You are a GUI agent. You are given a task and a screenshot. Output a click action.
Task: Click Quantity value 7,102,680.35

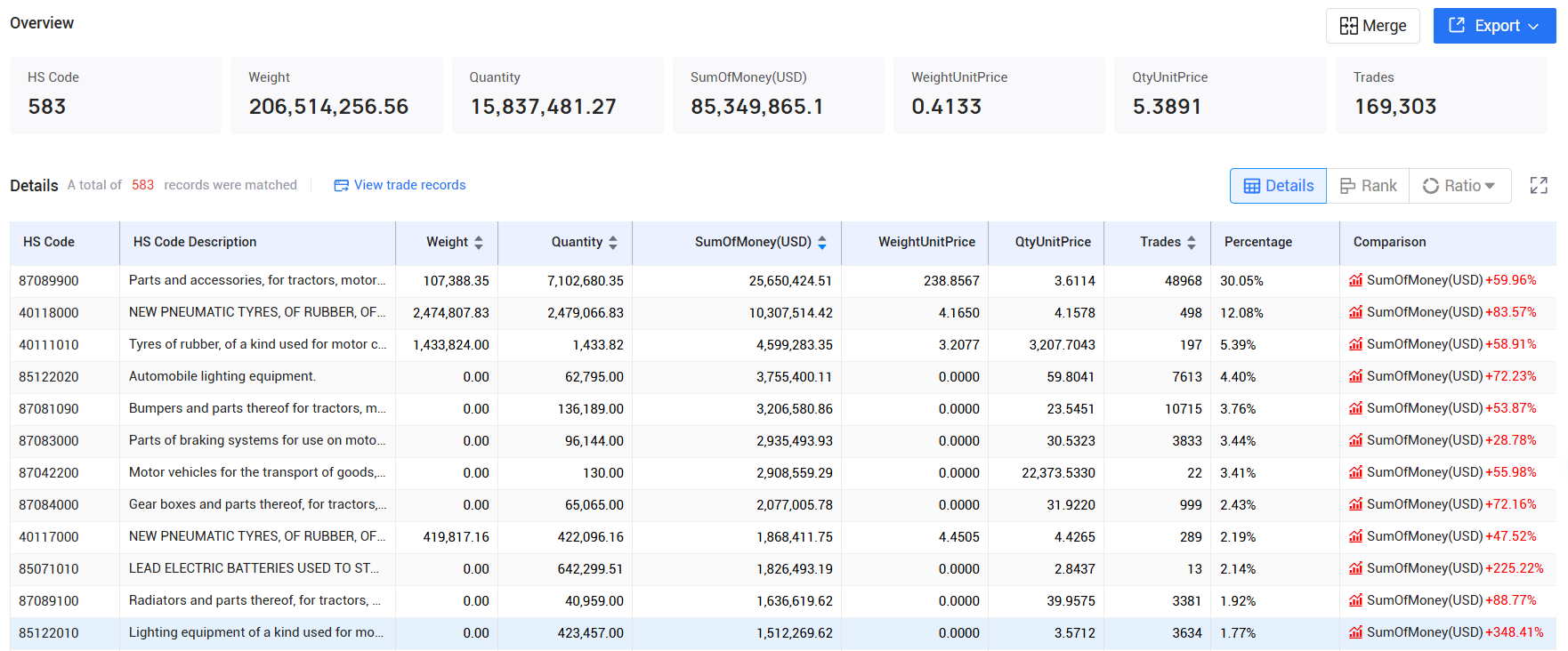point(586,281)
